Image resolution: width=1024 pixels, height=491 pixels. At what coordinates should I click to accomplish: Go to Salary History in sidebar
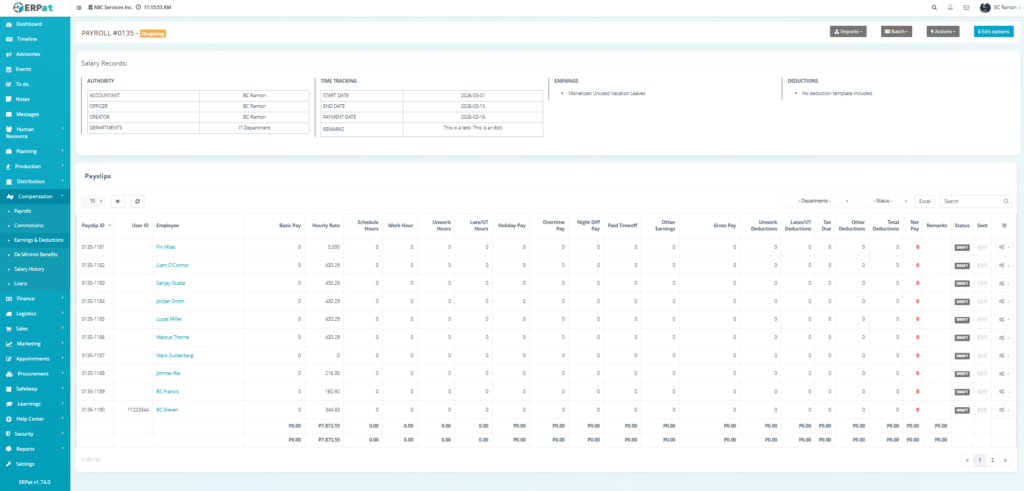pos(29,269)
